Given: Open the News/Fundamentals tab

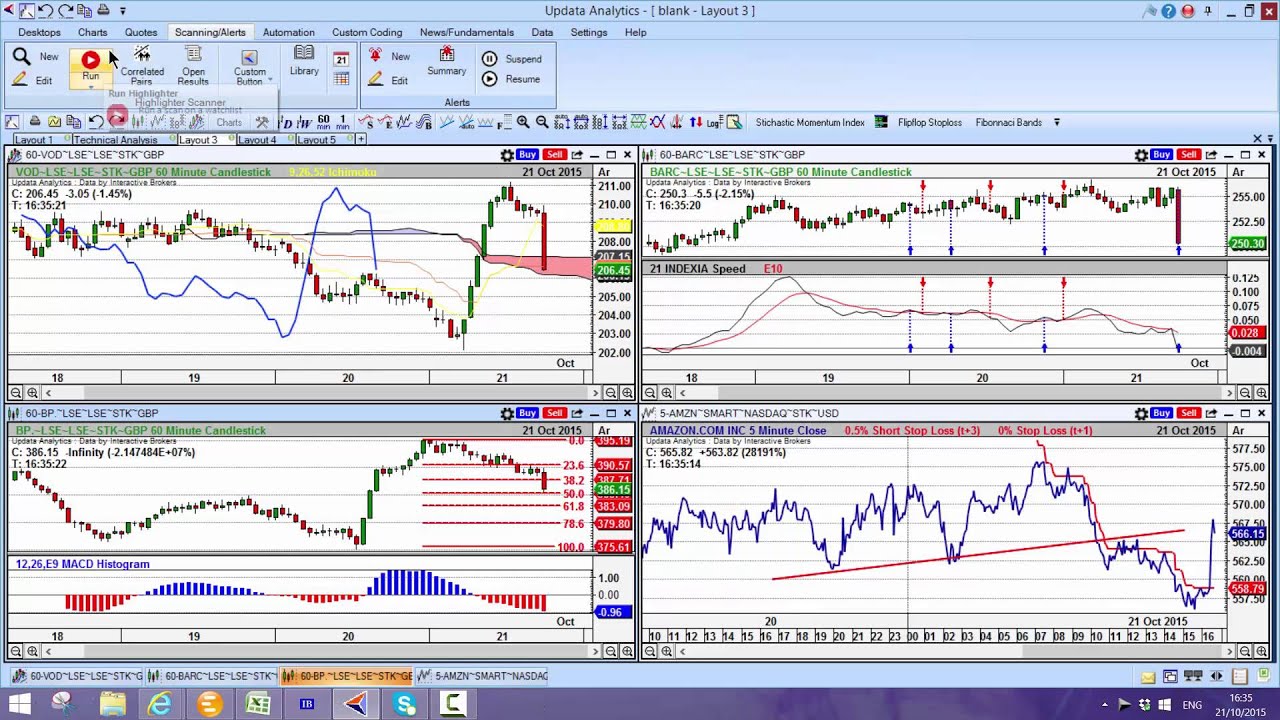Looking at the screenshot, I should click(467, 32).
